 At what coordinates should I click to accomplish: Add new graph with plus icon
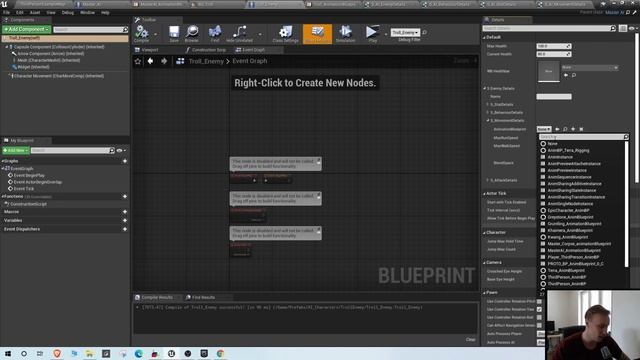[x=125, y=161]
